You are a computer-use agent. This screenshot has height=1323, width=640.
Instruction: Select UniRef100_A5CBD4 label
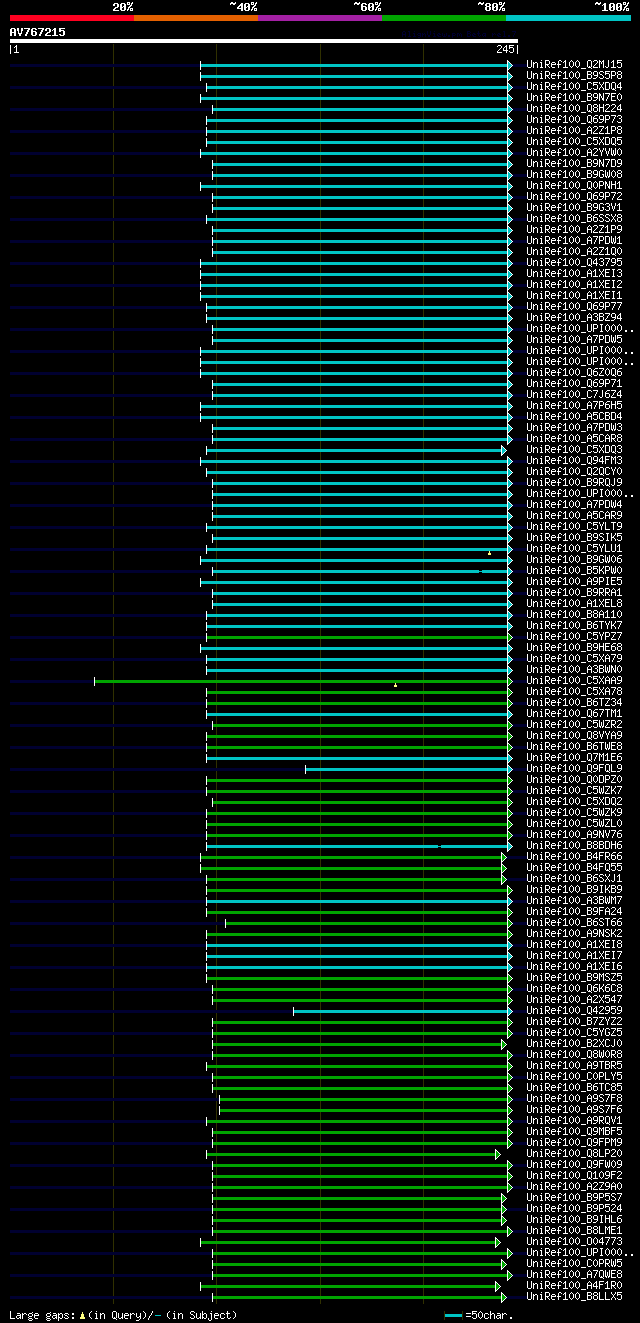tap(574, 416)
